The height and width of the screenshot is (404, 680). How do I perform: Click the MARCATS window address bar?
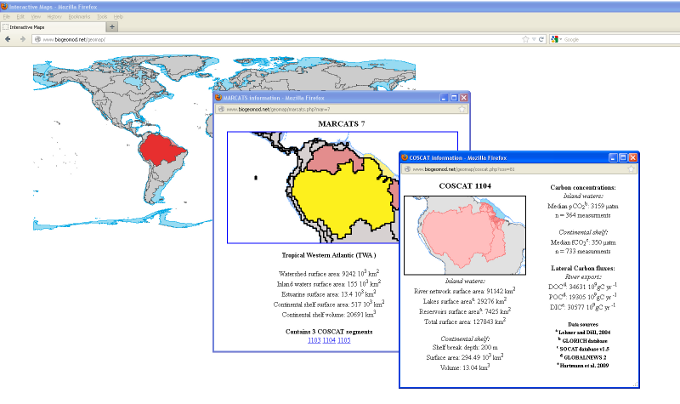[341, 109]
